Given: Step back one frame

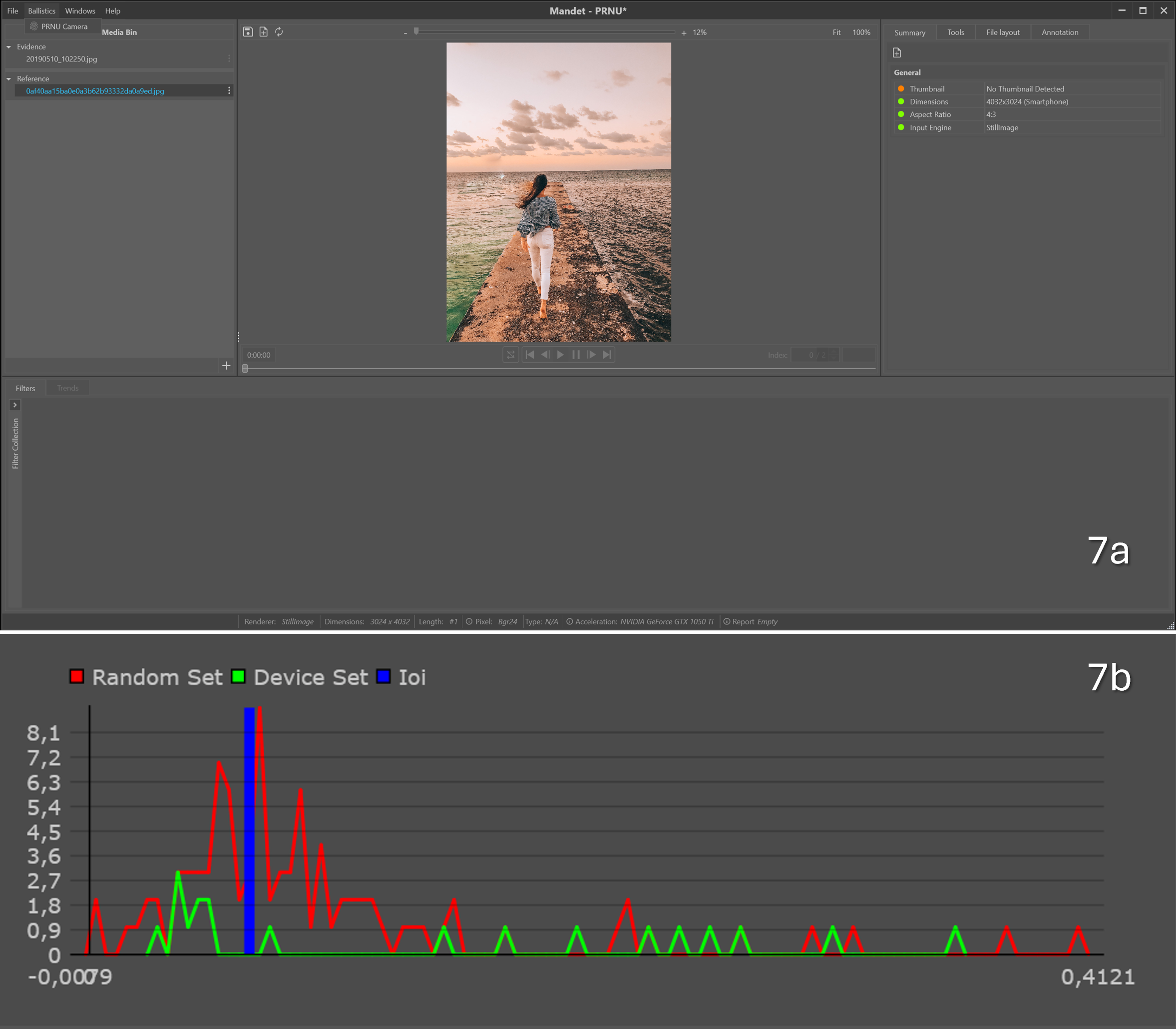Looking at the screenshot, I should [x=545, y=355].
